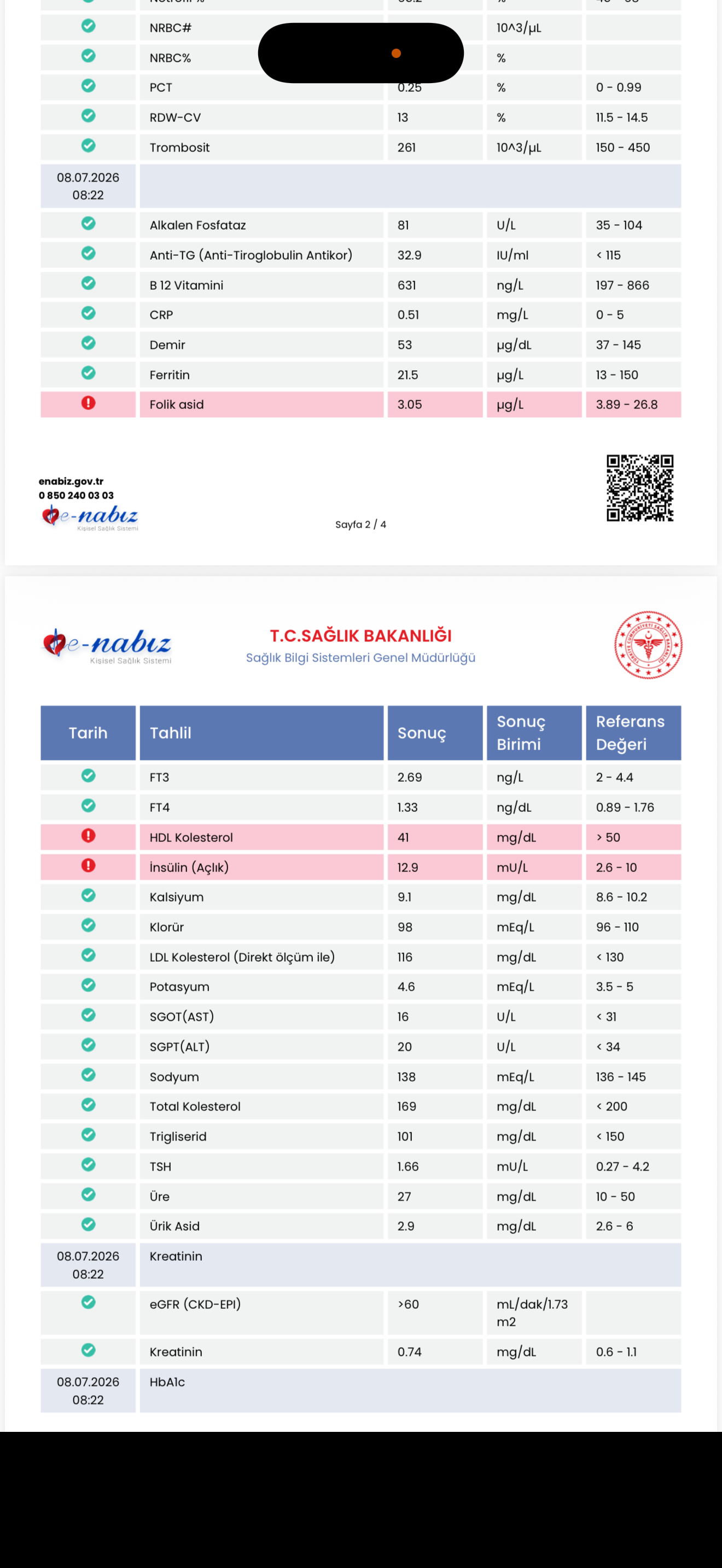Screen dimensions: 722x1568
Task: Click the green check icon for Trigliserid
Action: coord(88,1134)
